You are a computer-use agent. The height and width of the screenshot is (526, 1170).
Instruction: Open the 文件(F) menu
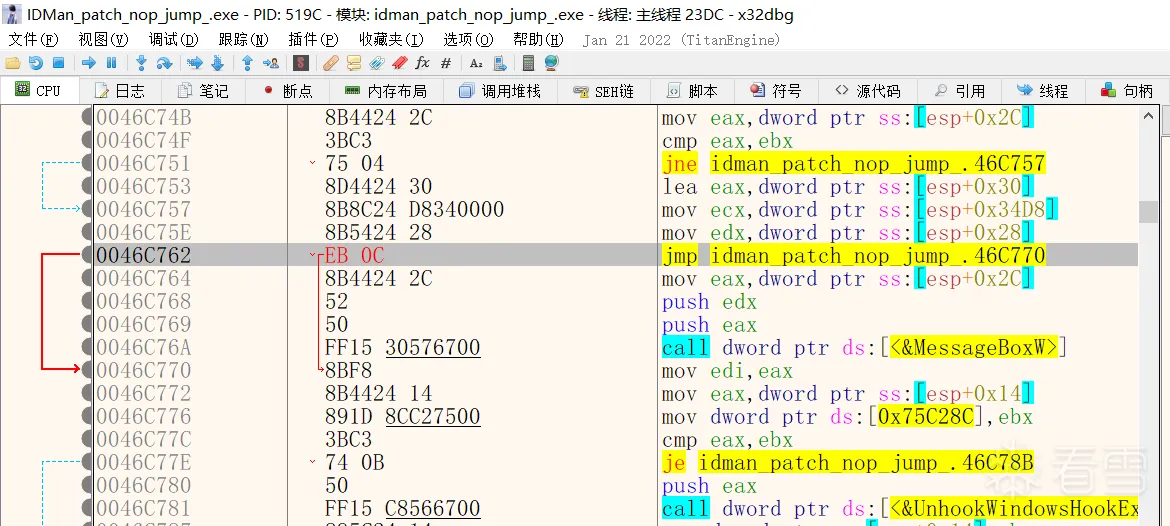(33, 40)
